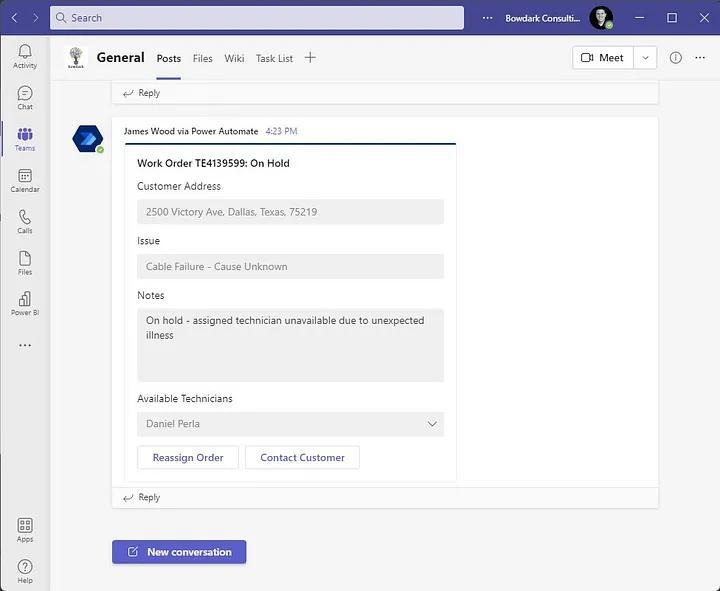720x591 pixels.
Task: Start a New conversation
Action: (179, 552)
